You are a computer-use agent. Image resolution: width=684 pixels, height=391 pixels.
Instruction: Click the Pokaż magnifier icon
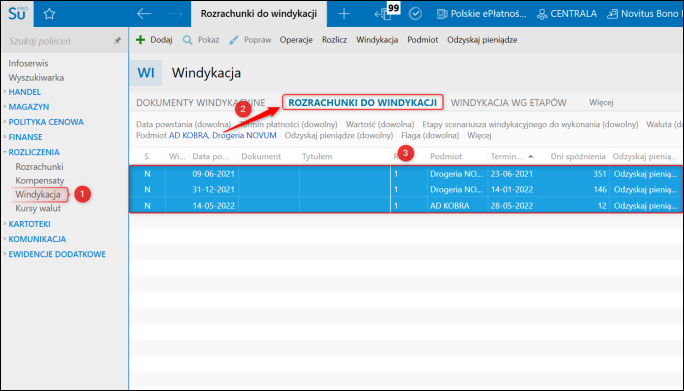[x=188, y=40]
